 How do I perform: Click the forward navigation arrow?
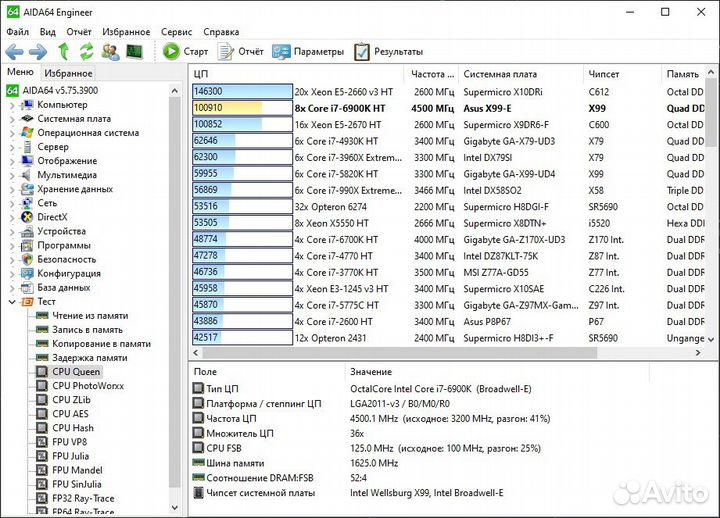tap(38, 52)
